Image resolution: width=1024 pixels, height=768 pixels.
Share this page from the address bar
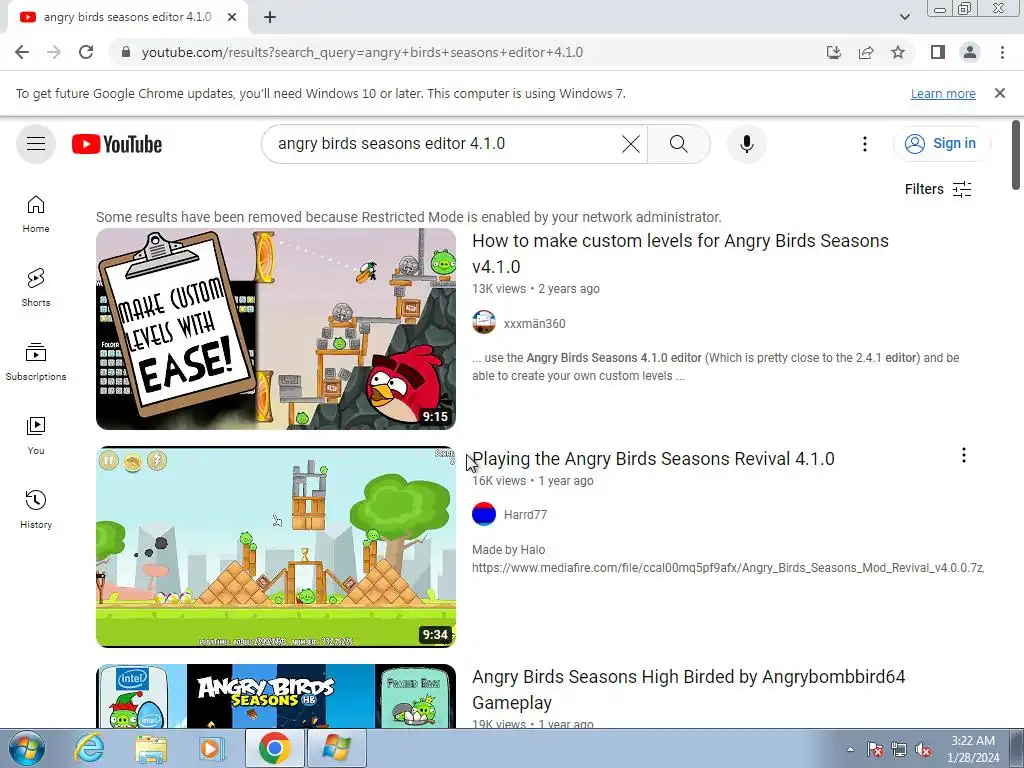tap(866, 52)
